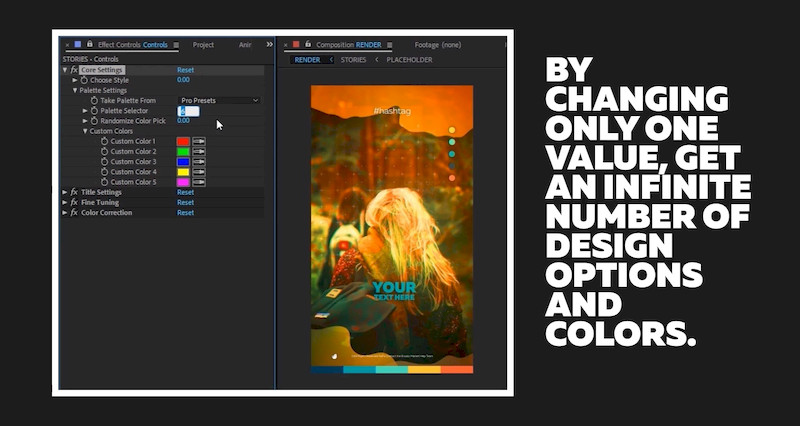The height and width of the screenshot is (426, 800).
Task: Reset the Color Correction effect
Action: (185, 213)
